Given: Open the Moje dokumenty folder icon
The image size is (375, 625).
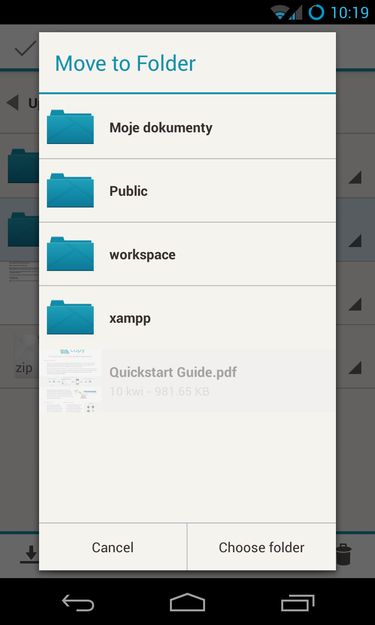Looking at the screenshot, I should pos(70,127).
